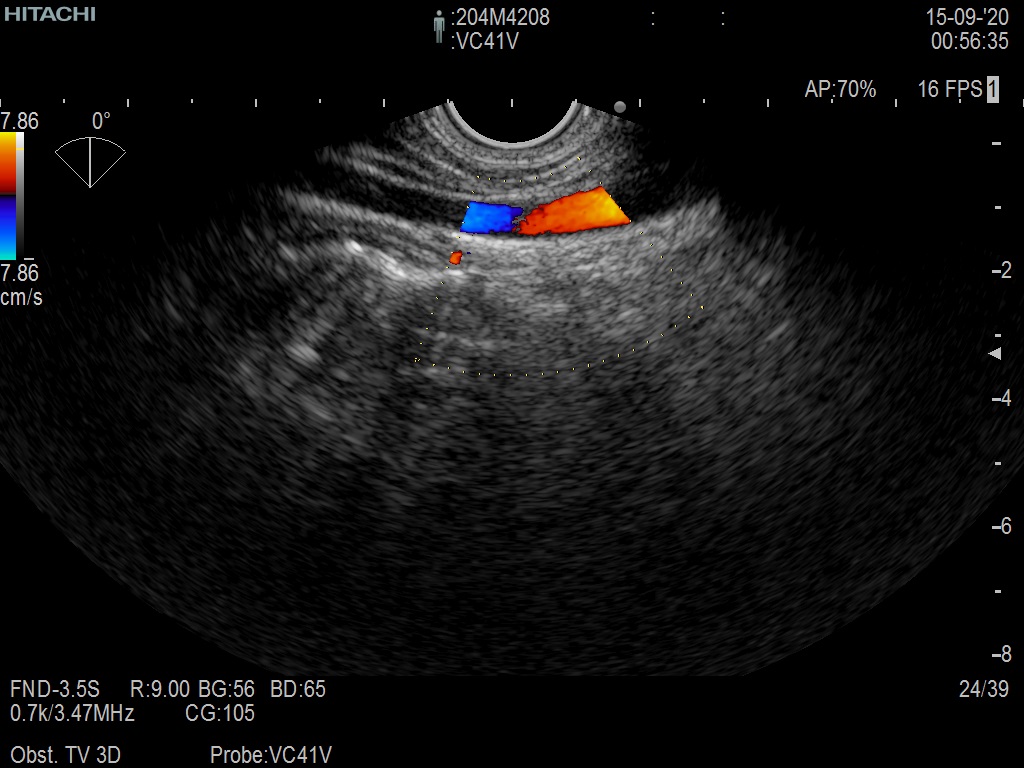Viewport: 1024px width, 768px height.
Task: Click the patient figure icon
Action: [x=438, y=27]
